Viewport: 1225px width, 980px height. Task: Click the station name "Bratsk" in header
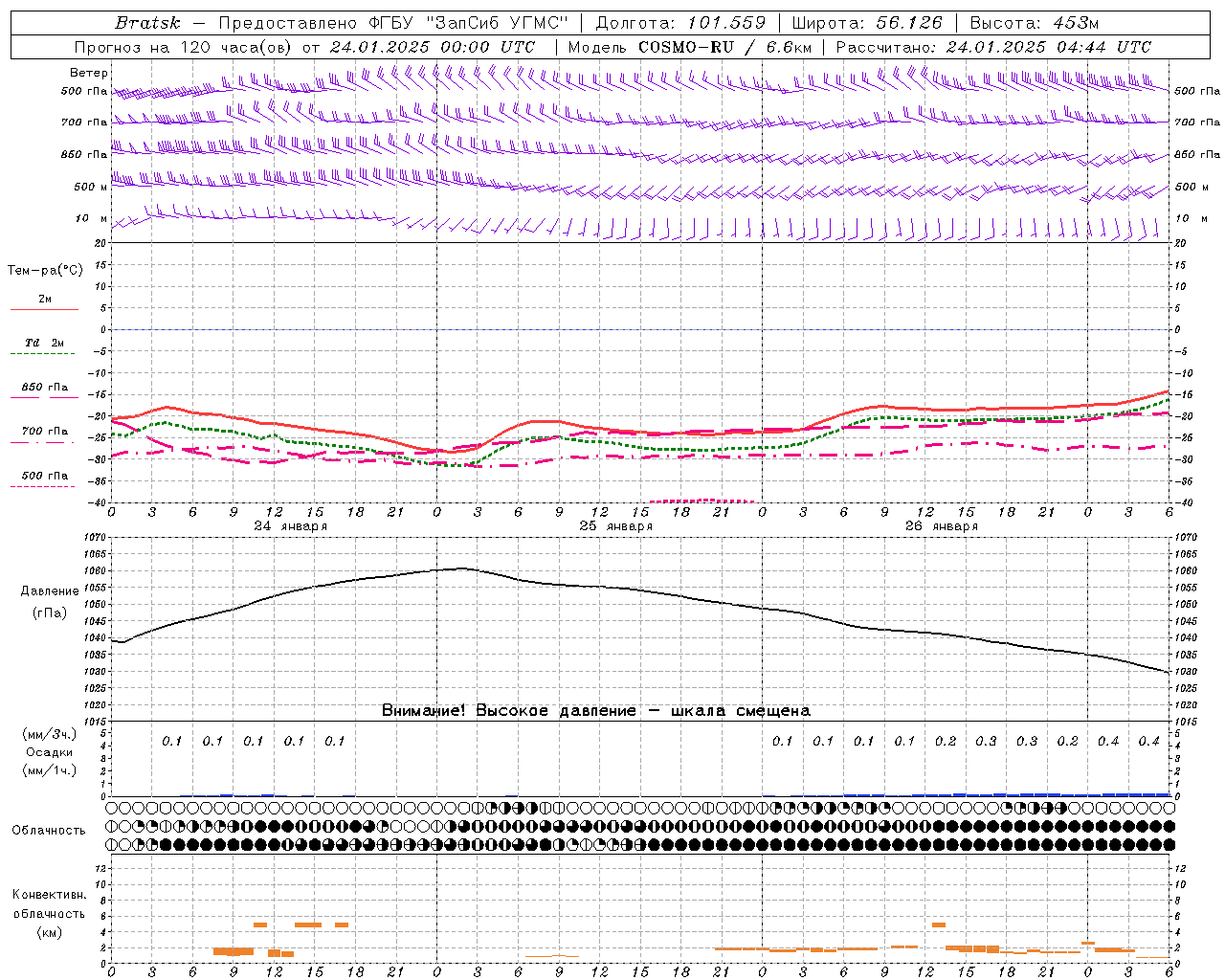click(147, 23)
